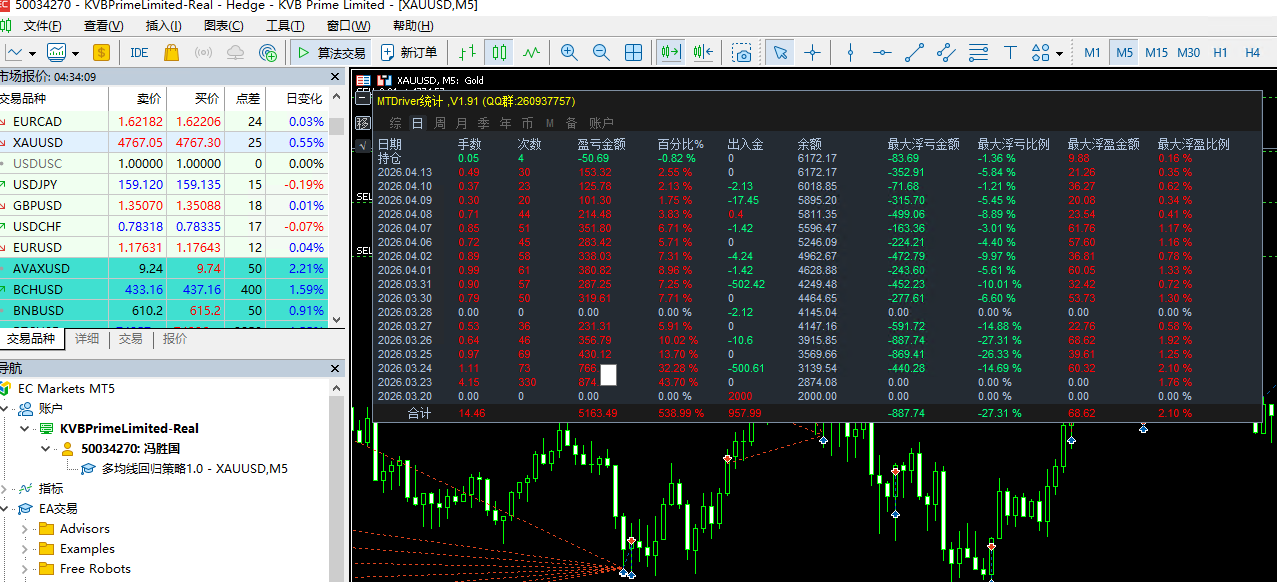Click the red table icon beside XAUUSD title
Image resolution: width=1277 pixels, height=582 pixels.
coord(363,80)
